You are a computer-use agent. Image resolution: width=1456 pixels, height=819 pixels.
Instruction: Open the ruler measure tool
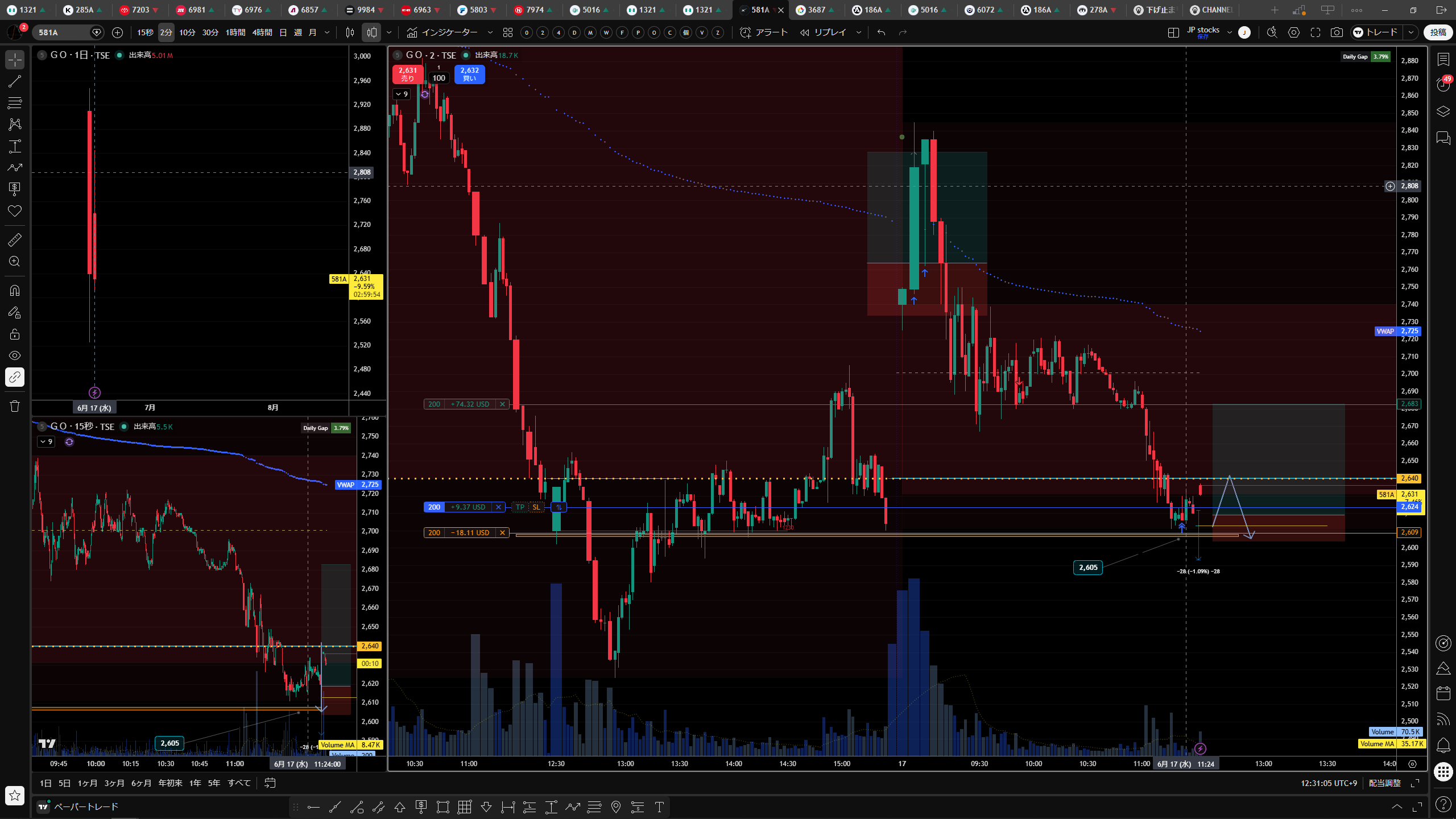(15, 240)
